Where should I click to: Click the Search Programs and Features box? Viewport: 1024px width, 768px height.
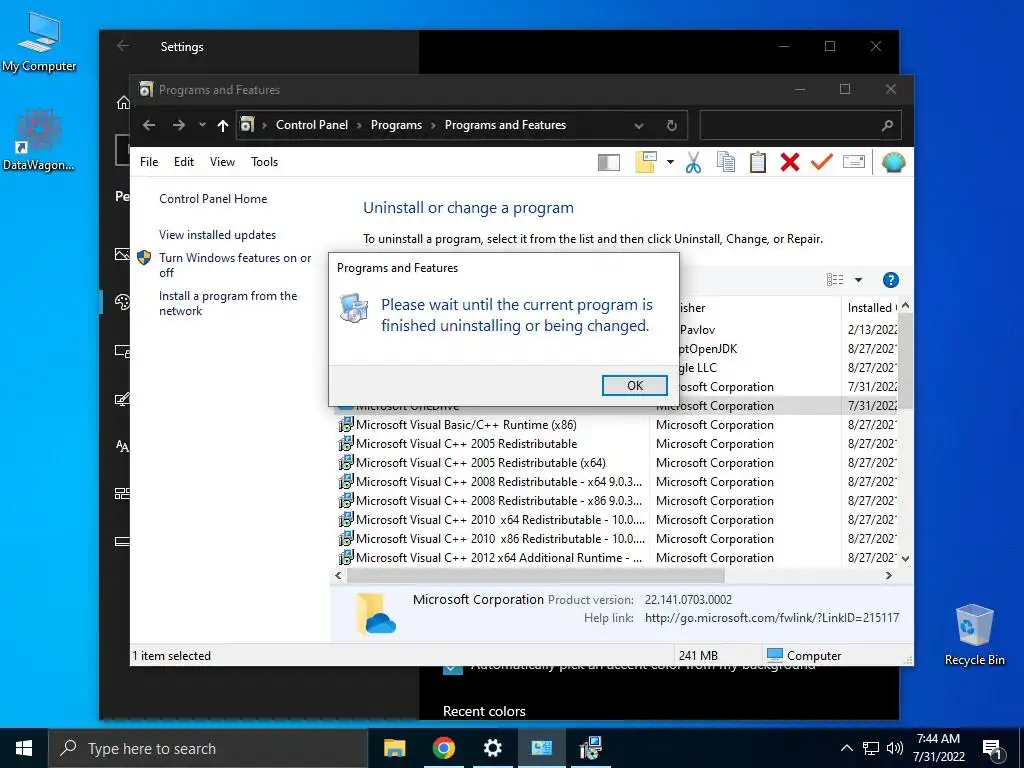tap(800, 125)
